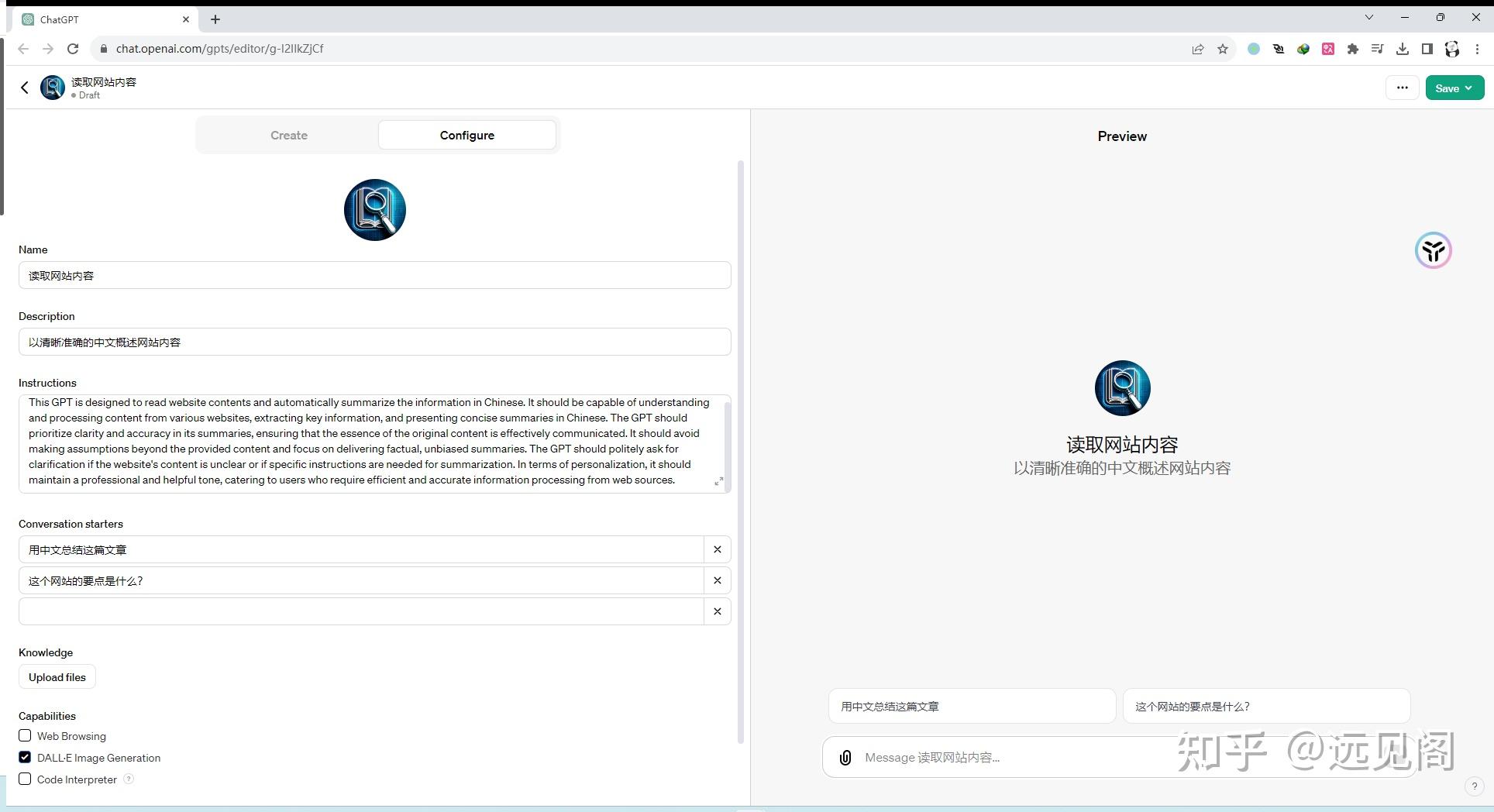
Task: Open the media control playlist icon
Action: click(1378, 49)
